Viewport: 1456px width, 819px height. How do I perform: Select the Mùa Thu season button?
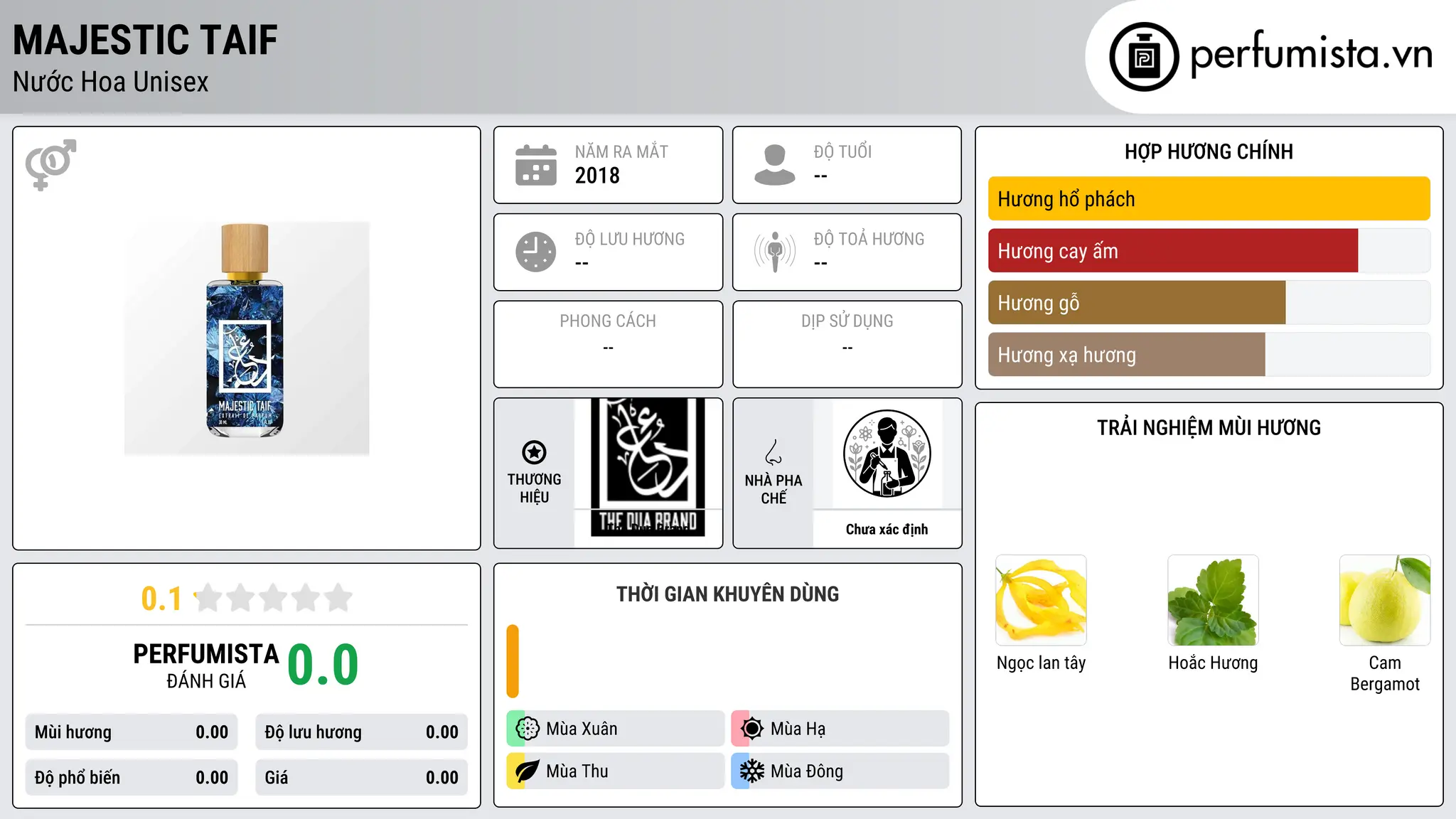(x=616, y=771)
